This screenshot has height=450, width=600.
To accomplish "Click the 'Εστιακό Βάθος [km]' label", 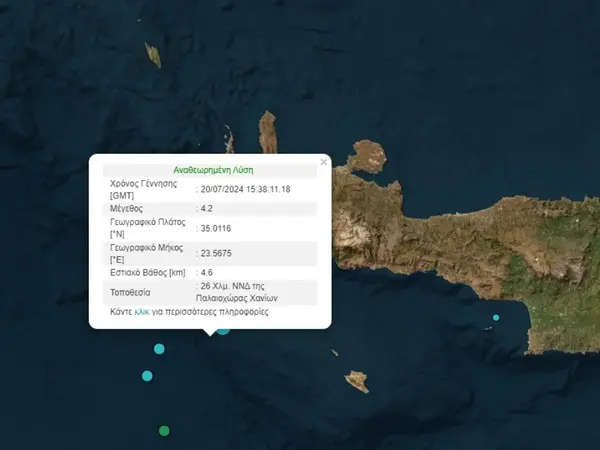I will point(148,272).
